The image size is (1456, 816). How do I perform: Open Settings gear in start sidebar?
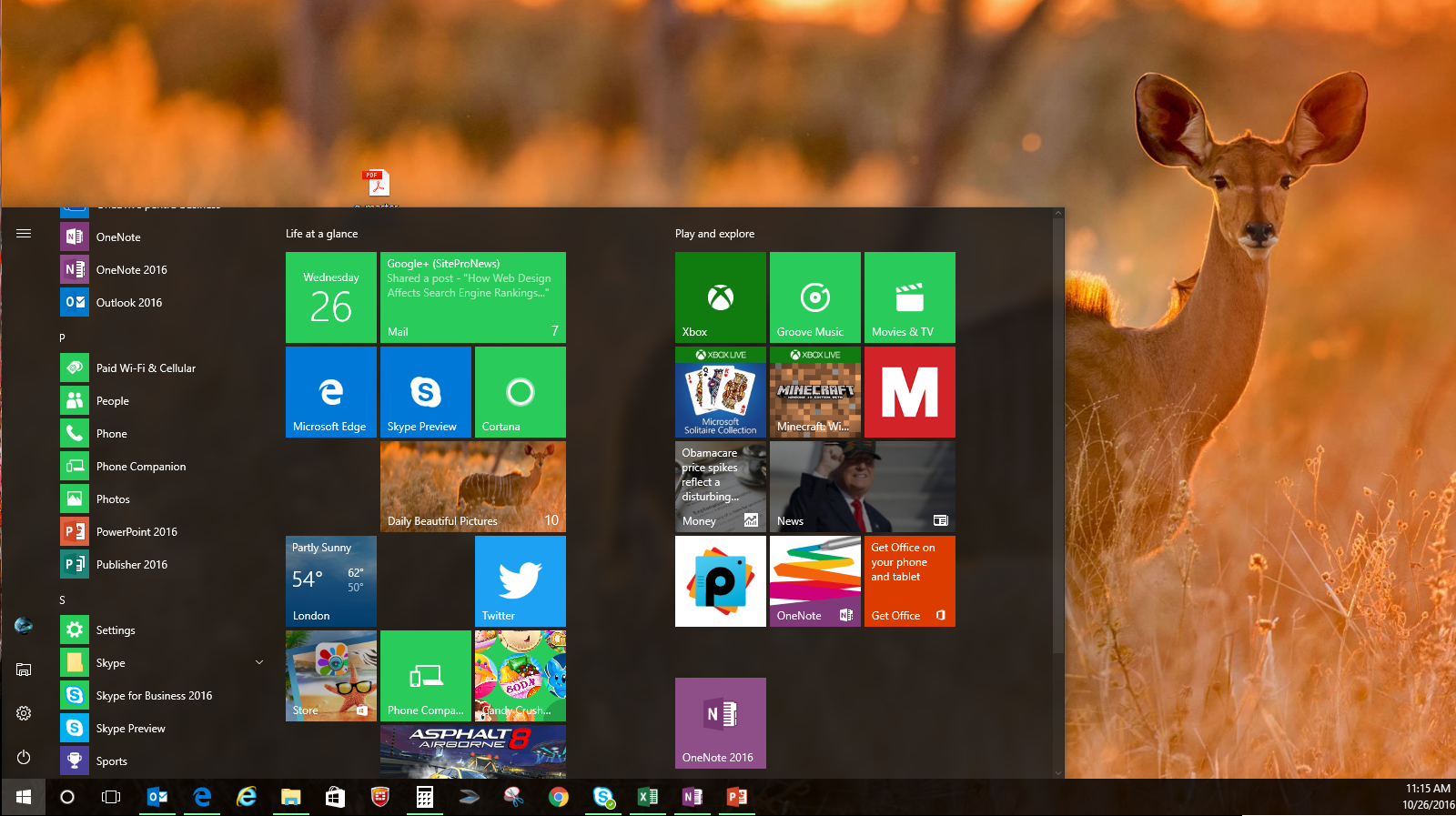click(24, 713)
